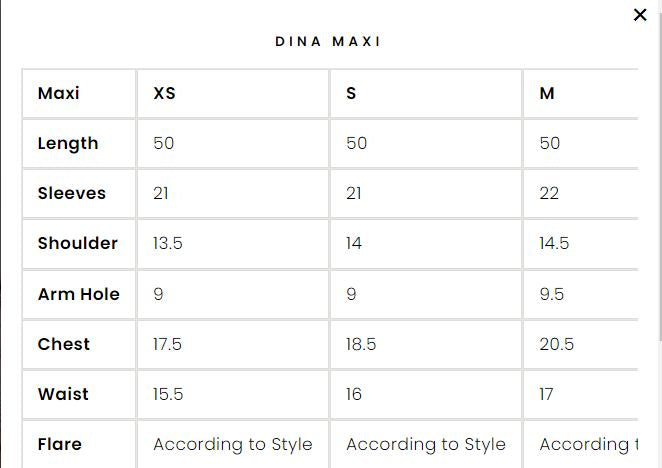Image resolution: width=662 pixels, height=468 pixels.
Task: Click the M arm hole value 9.5
Action: pos(552,294)
